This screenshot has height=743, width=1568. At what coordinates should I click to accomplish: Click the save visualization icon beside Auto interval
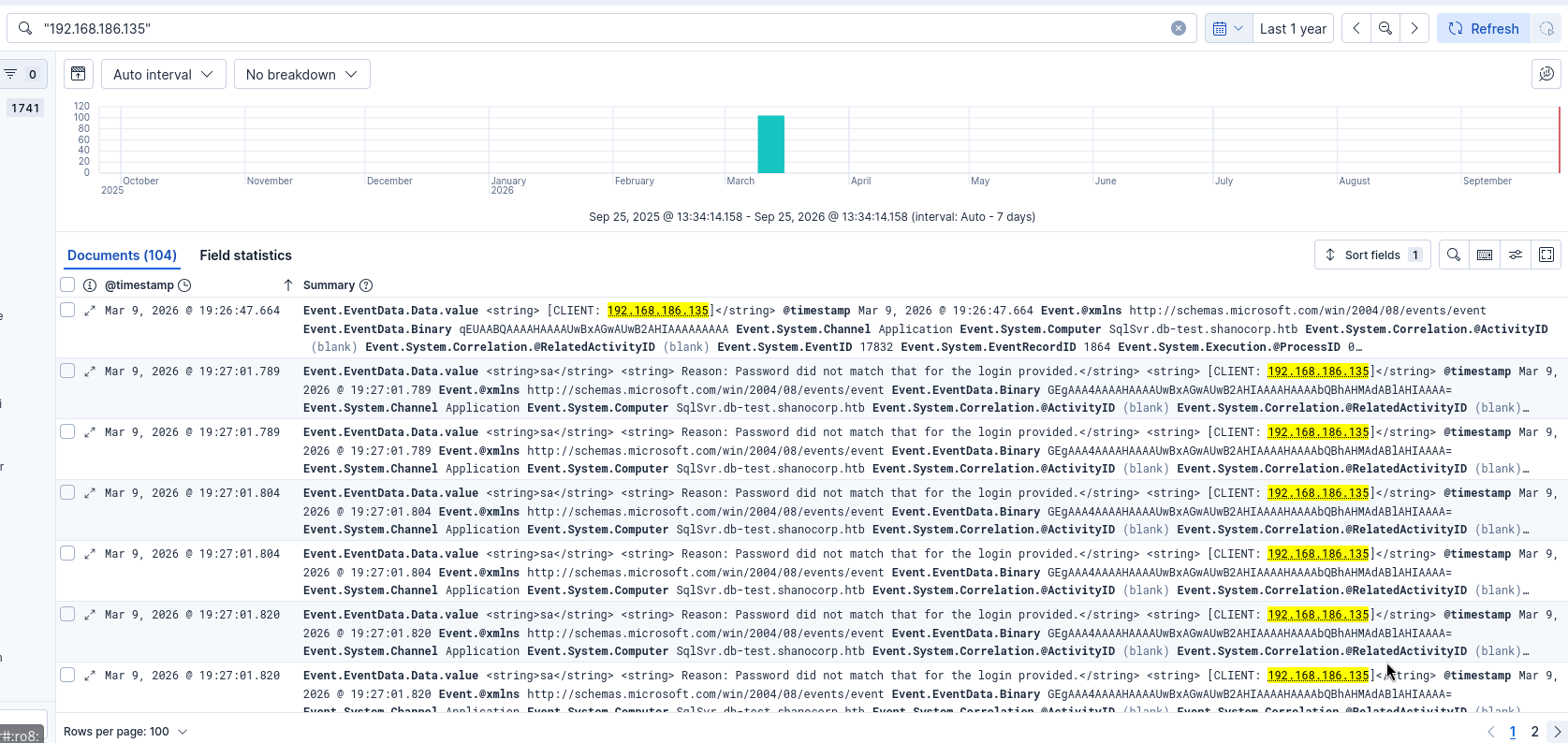[x=79, y=74]
